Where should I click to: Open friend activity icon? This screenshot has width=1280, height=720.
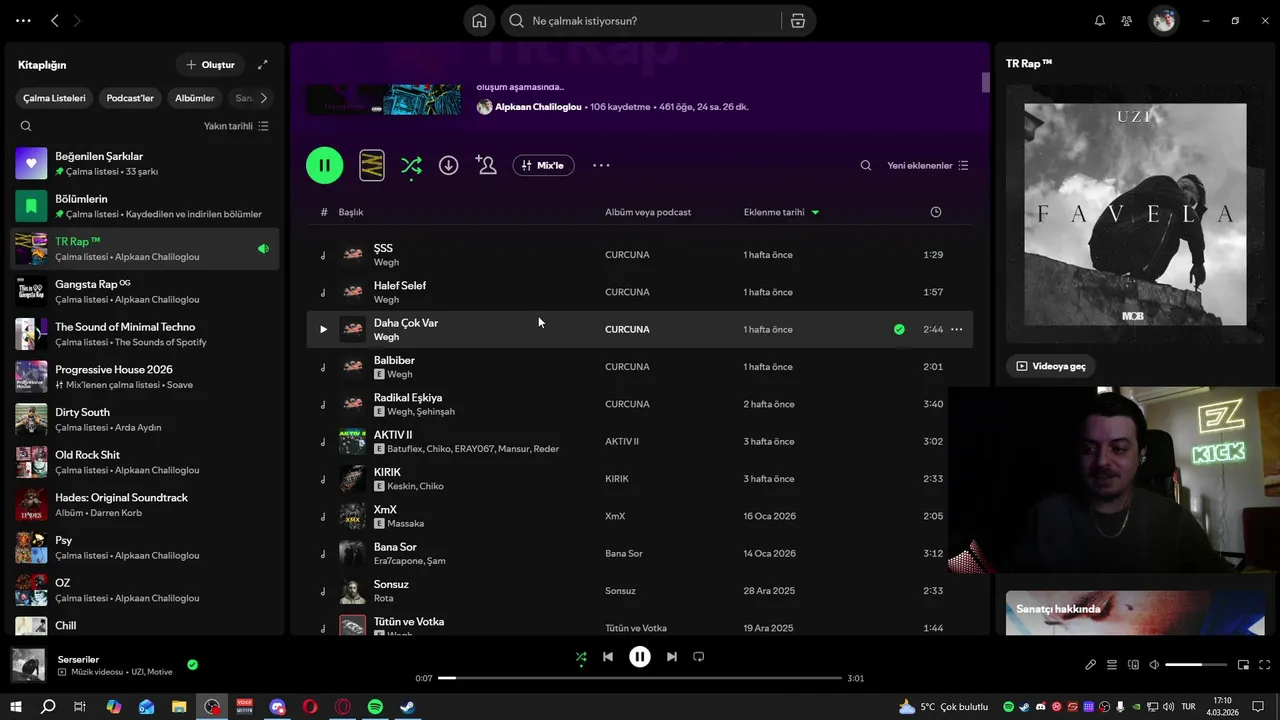tap(1127, 21)
